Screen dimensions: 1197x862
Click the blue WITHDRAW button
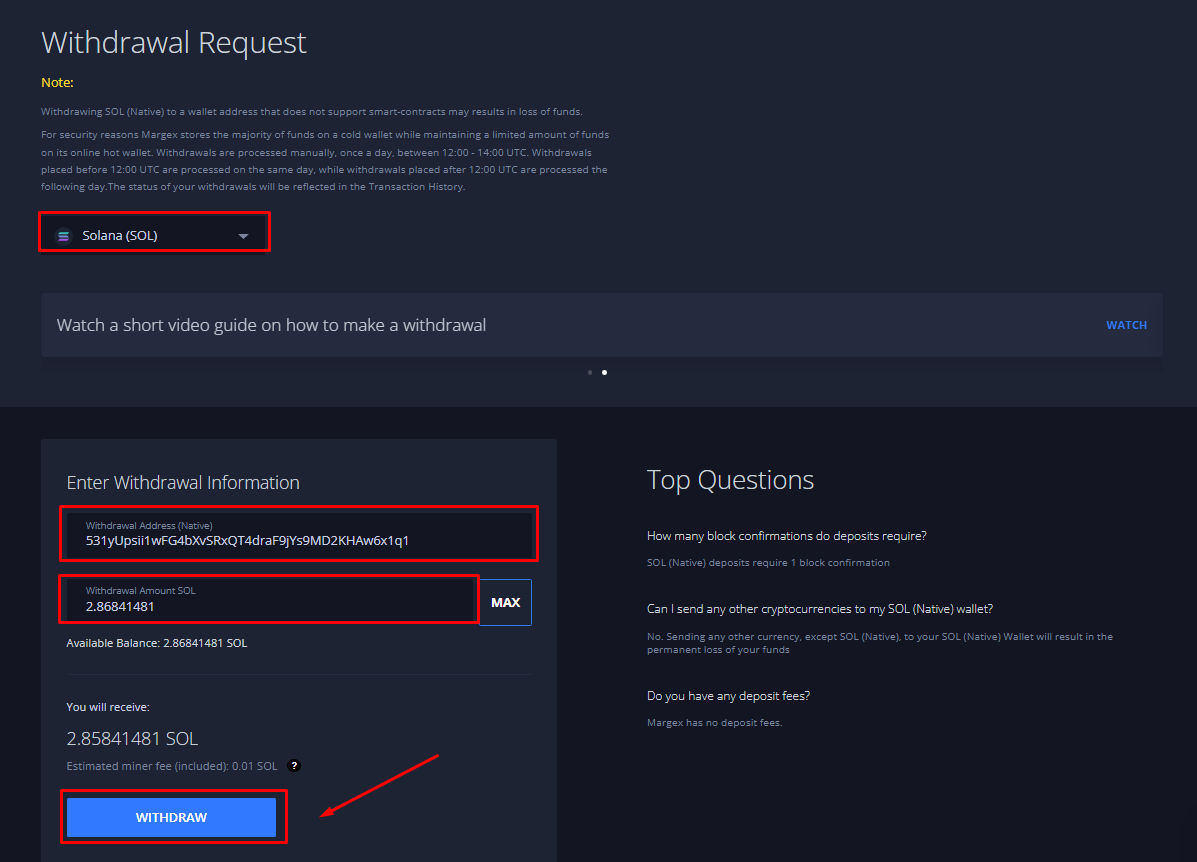coord(171,817)
